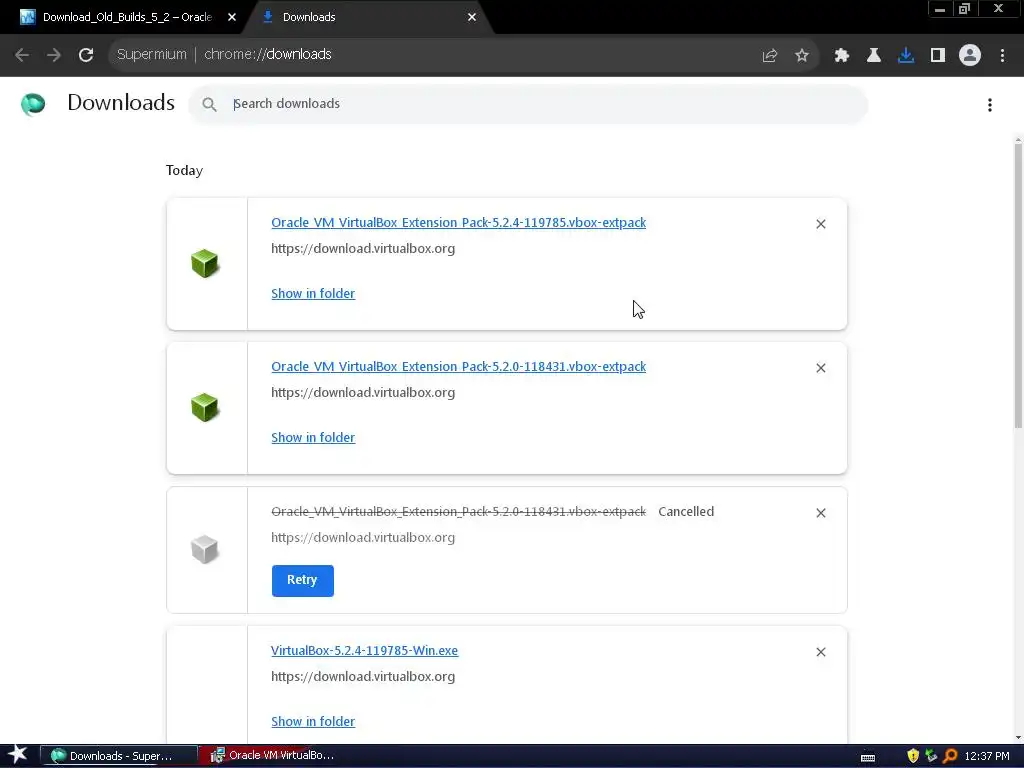
Task: Remove the VirtualBox-5.2.4 Win.exe entry
Action: [821, 652]
